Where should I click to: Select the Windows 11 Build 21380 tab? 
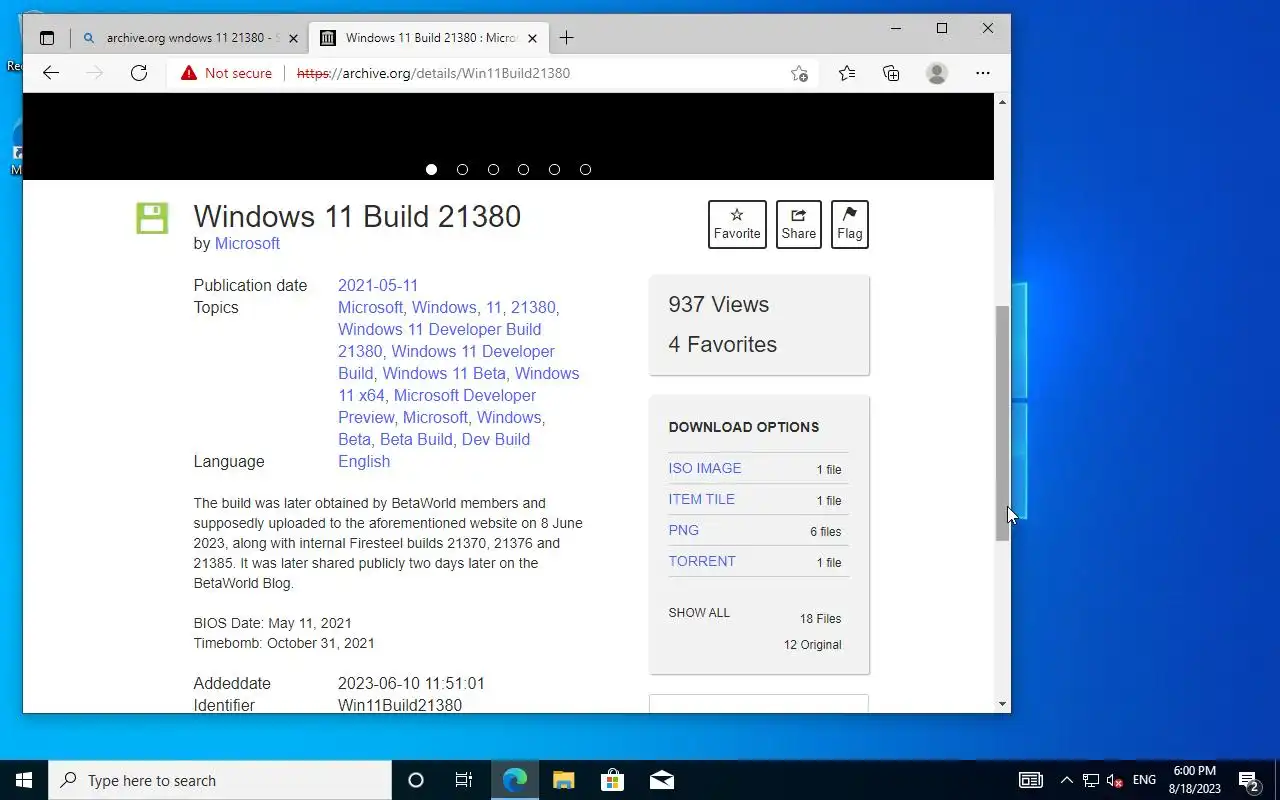click(x=429, y=38)
